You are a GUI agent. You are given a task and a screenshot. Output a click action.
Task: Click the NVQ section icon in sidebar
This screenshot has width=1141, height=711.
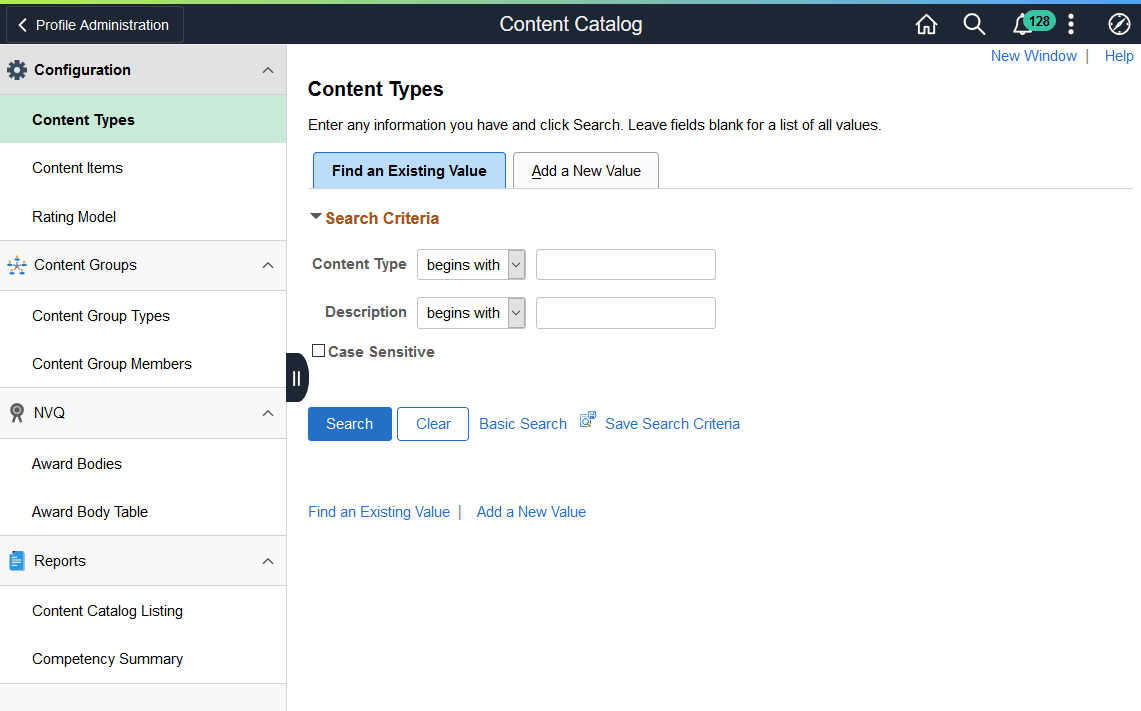point(16,412)
